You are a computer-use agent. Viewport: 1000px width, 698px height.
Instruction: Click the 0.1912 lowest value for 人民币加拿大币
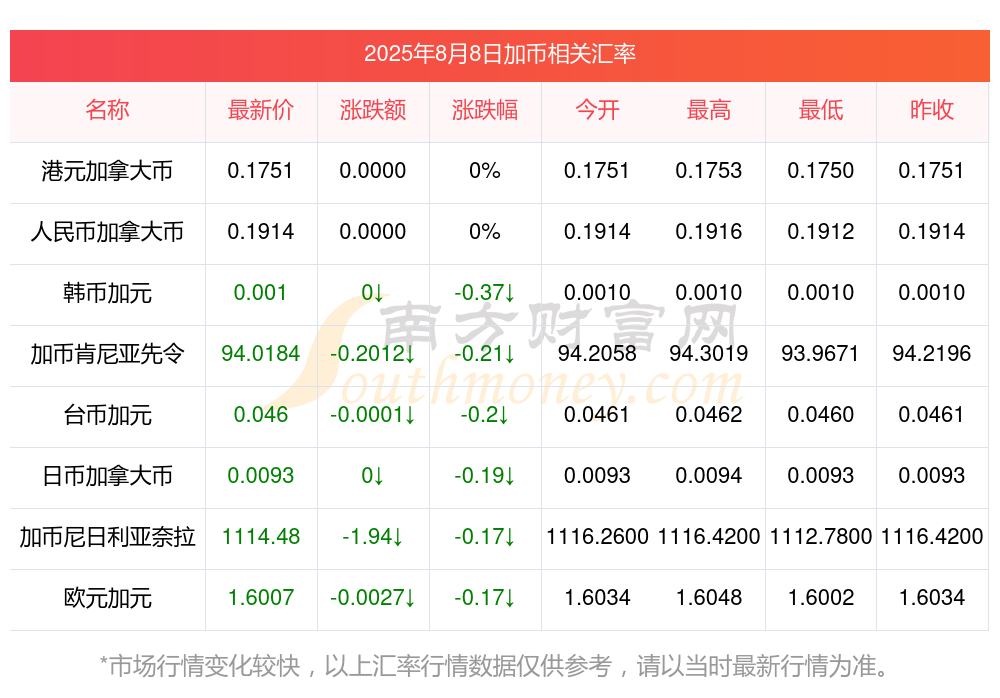[x=821, y=231]
